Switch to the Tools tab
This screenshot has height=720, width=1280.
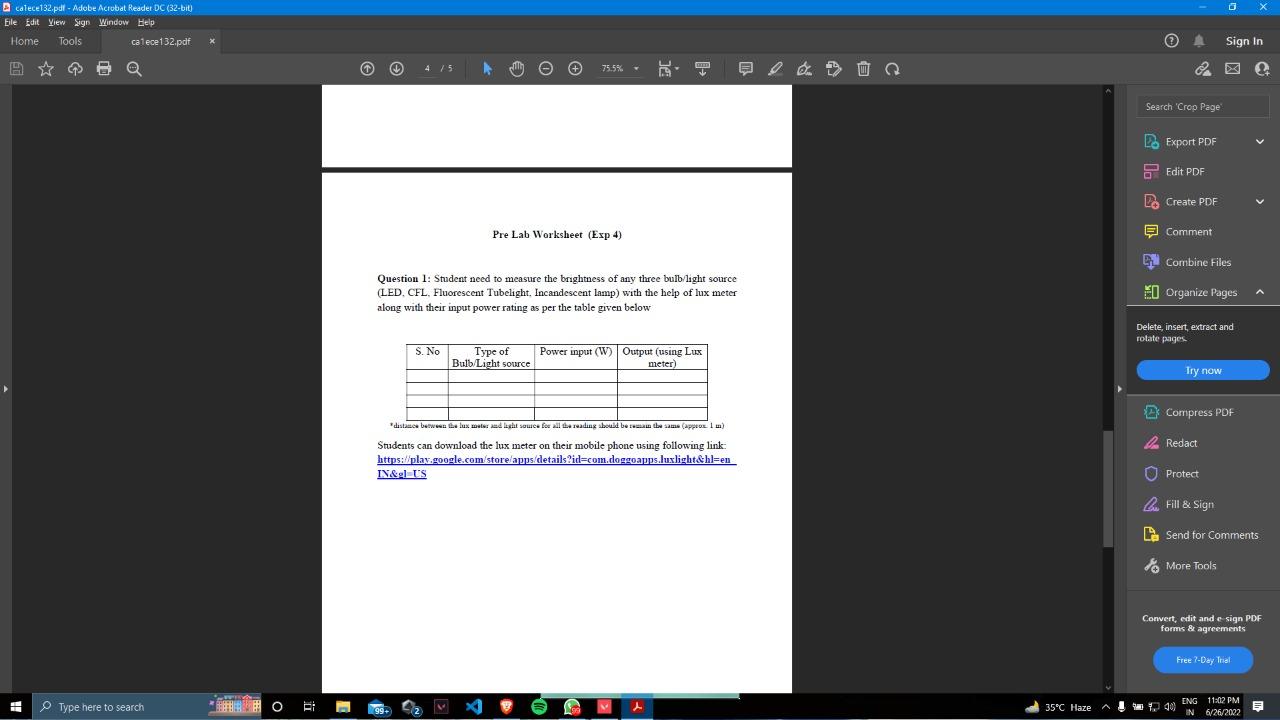click(x=69, y=41)
